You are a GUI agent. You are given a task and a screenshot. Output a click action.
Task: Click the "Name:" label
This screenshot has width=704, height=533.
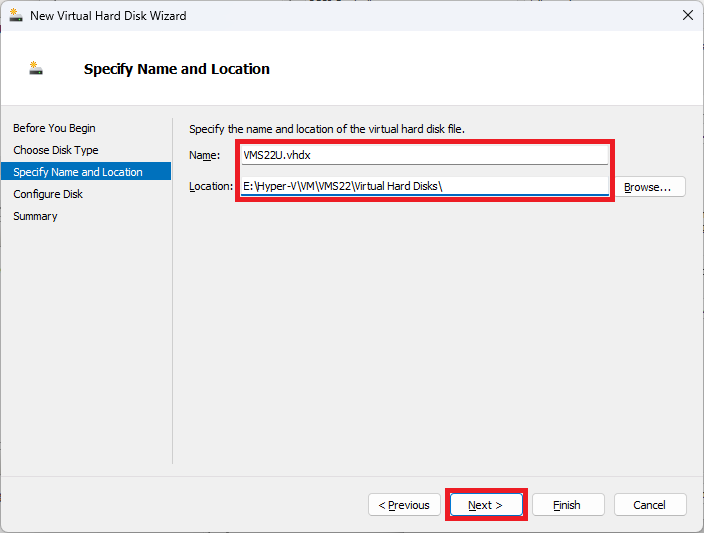pyautogui.click(x=204, y=155)
